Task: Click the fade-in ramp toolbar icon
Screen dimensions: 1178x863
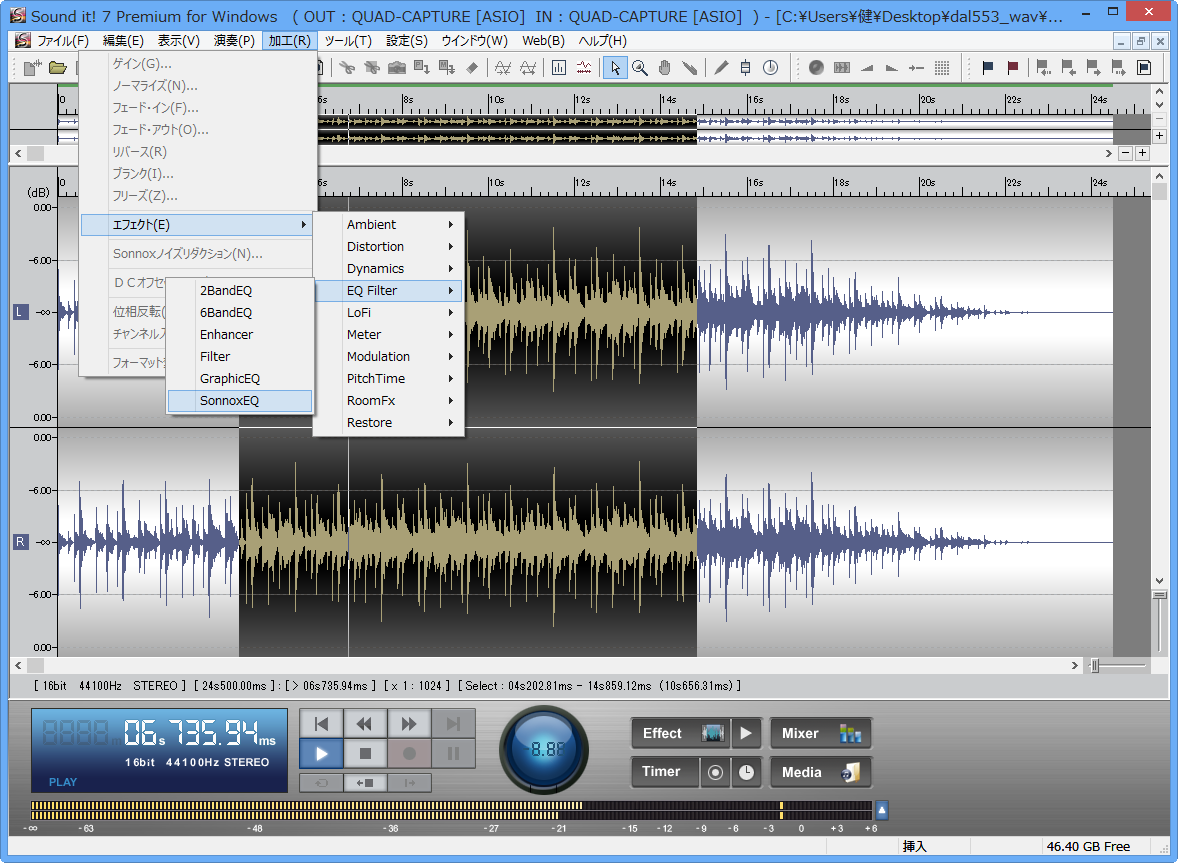Action: point(867,68)
